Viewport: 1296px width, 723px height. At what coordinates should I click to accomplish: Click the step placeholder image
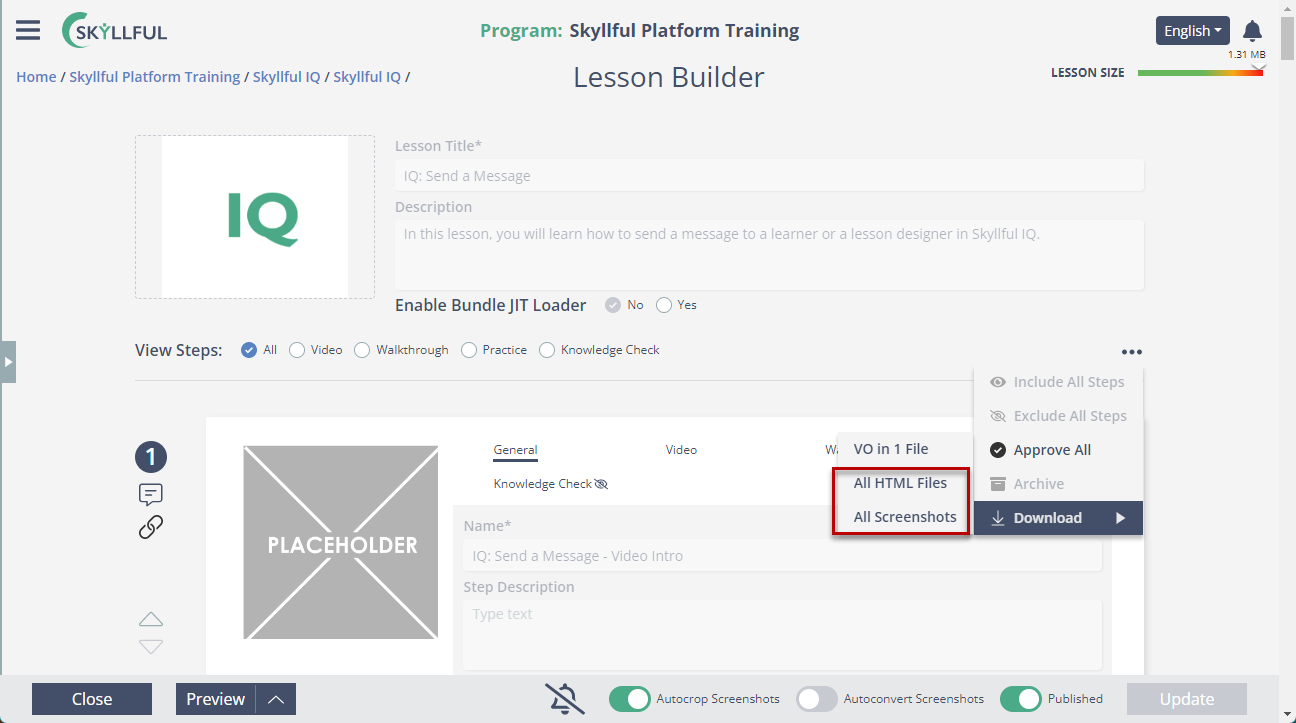click(341, 542)
